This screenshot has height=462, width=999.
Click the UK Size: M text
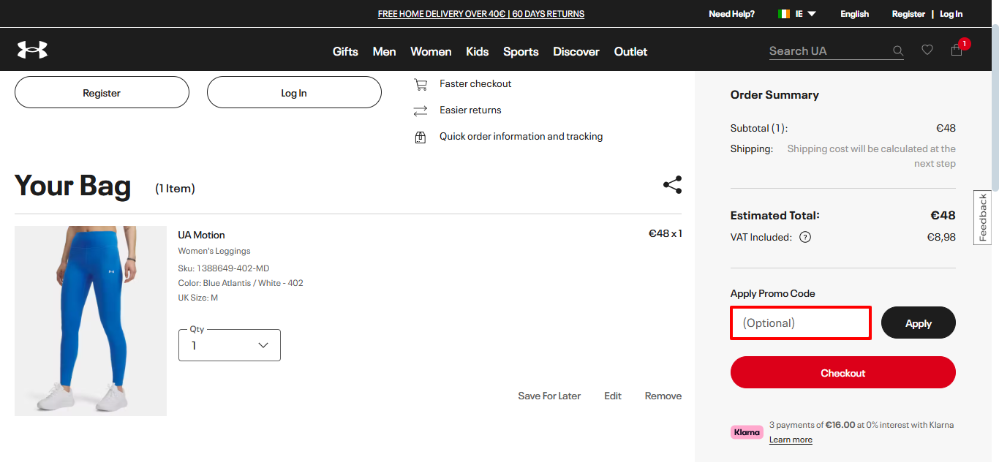[198, 298]
